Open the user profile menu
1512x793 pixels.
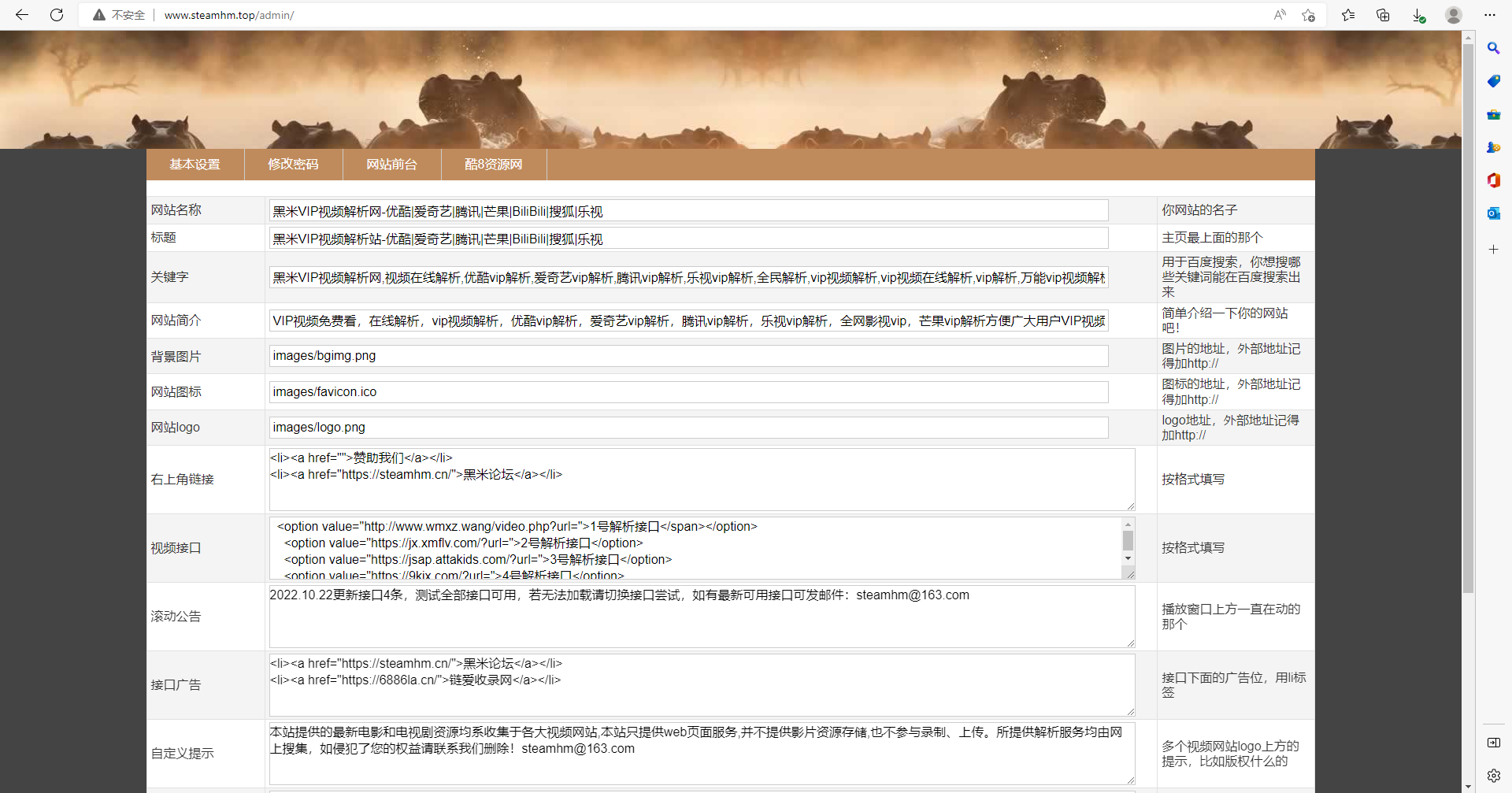coord(1454,15)
